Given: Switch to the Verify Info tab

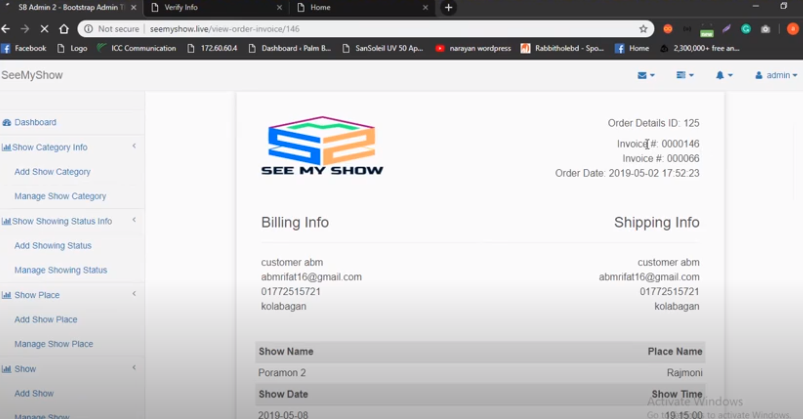Looking at the screenshot, I should [210, 8].
